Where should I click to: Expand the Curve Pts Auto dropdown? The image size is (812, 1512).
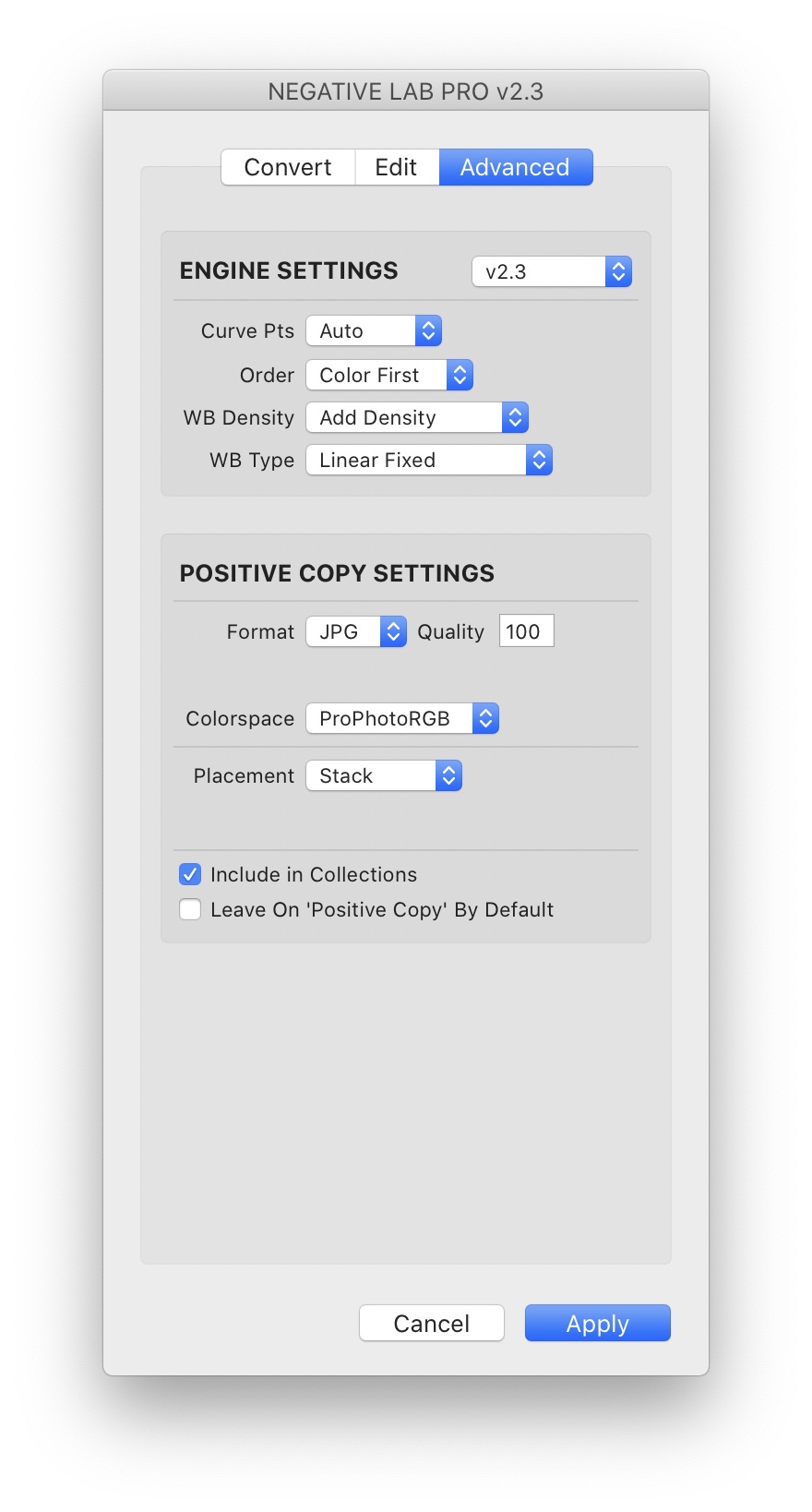(x=374, y=330)
